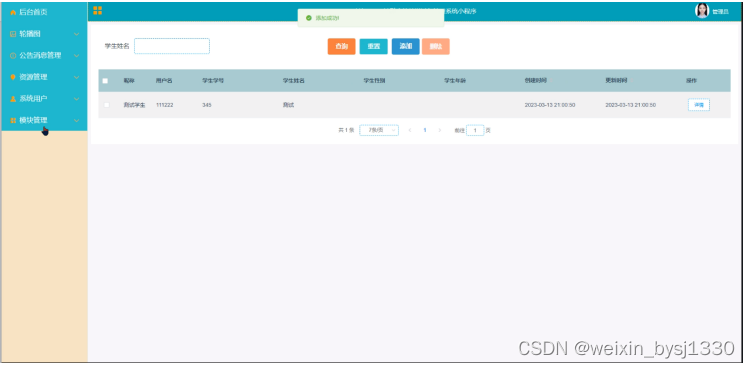Open 详情 for the 测试学生 row
The width and height of the screenshot is (750, 368).
pos(699,105)
